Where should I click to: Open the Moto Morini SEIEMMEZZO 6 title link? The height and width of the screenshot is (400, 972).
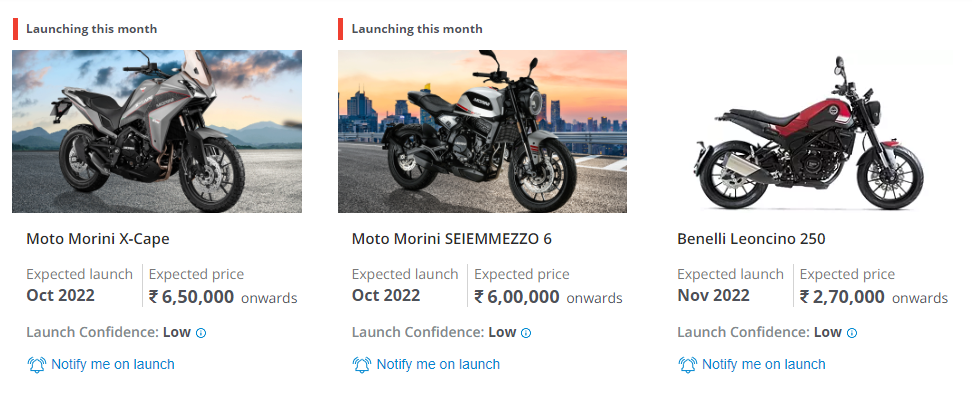click(x=452, y=239)
